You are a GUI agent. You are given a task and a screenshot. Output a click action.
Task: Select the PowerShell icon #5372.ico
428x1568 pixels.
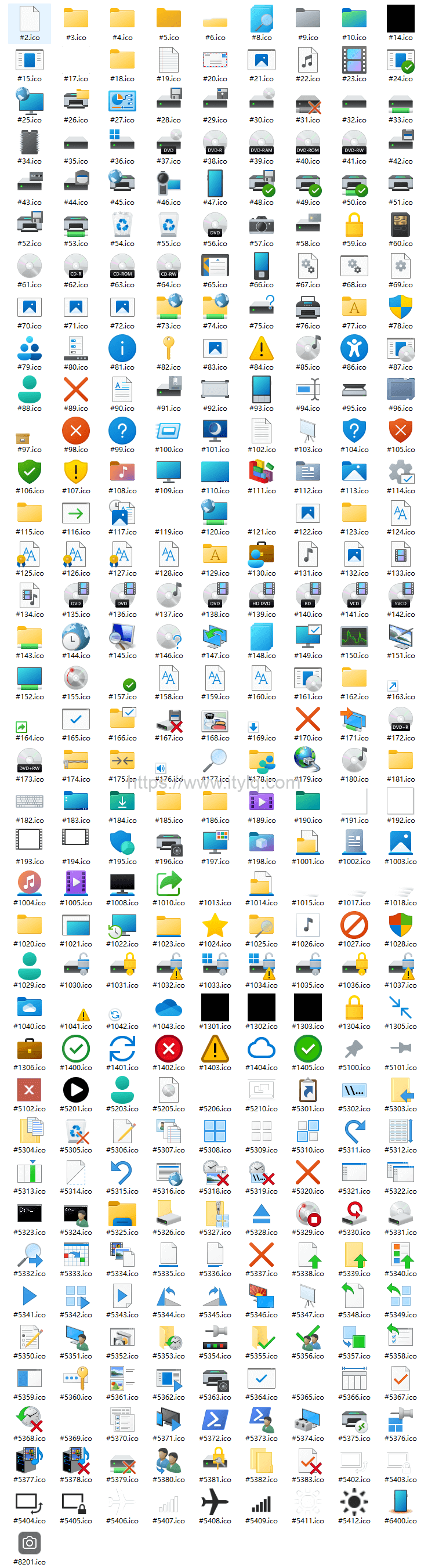pyautogui.click(x=215, y=1419)
